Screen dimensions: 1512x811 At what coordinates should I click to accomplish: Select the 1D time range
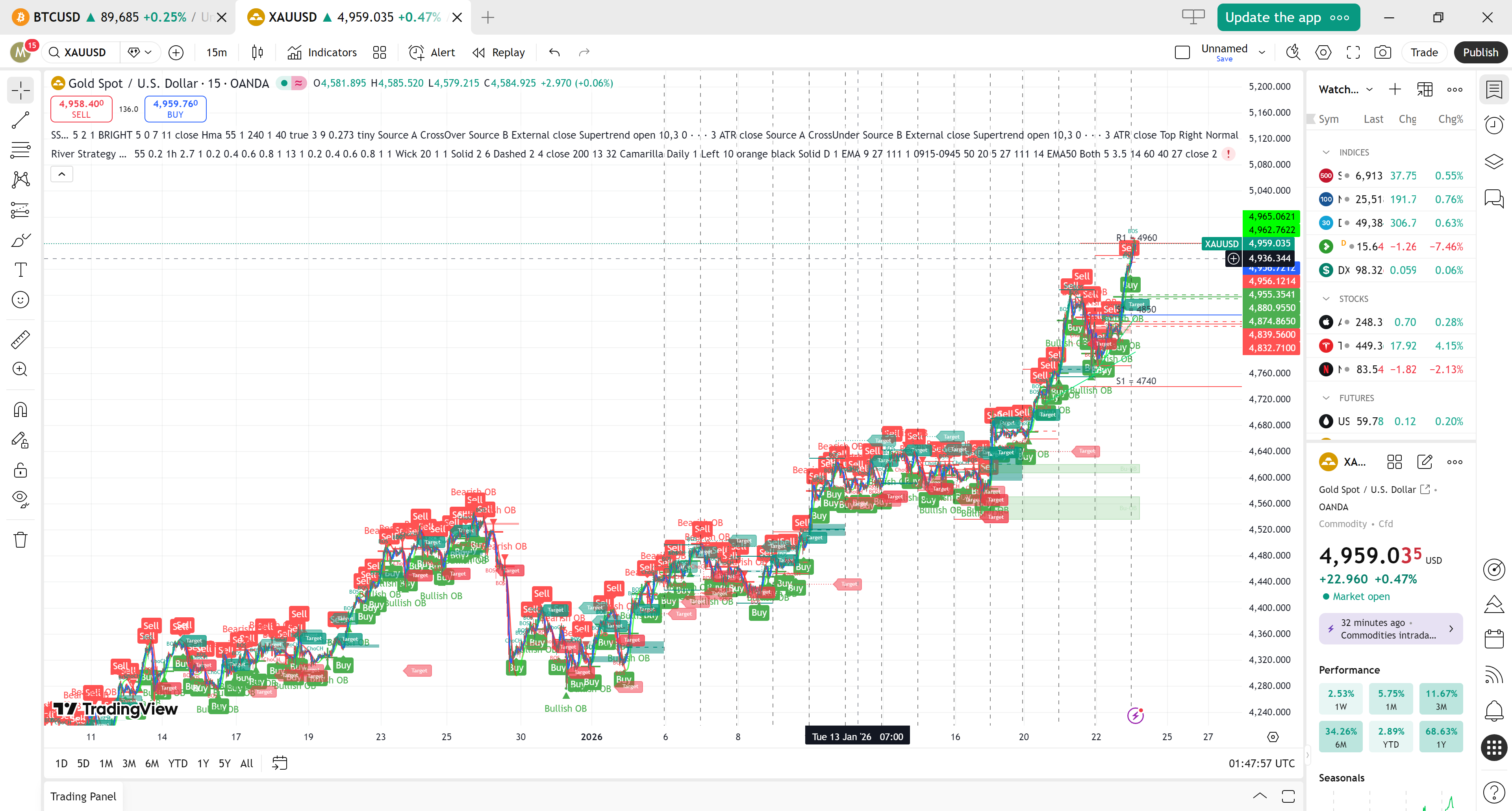[x=61, y=763]
